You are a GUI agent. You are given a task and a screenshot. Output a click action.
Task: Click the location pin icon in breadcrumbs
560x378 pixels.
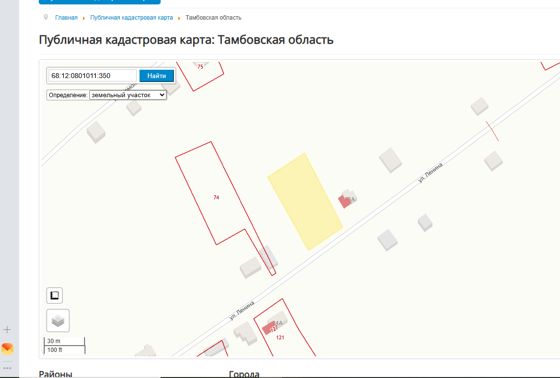(x=46, y=17)
